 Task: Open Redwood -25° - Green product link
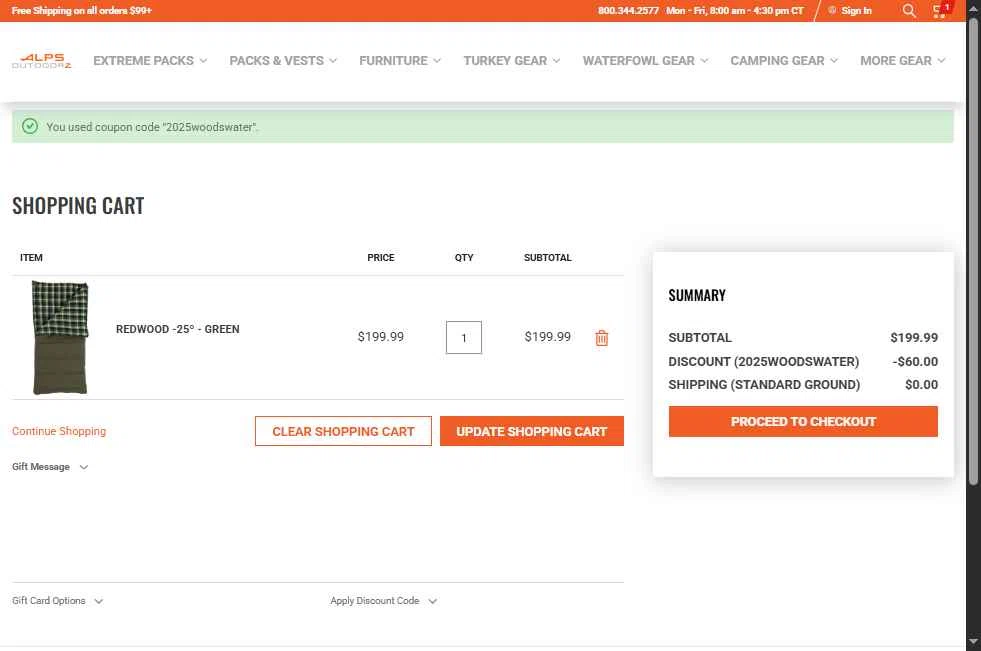(x=178, y=329)
